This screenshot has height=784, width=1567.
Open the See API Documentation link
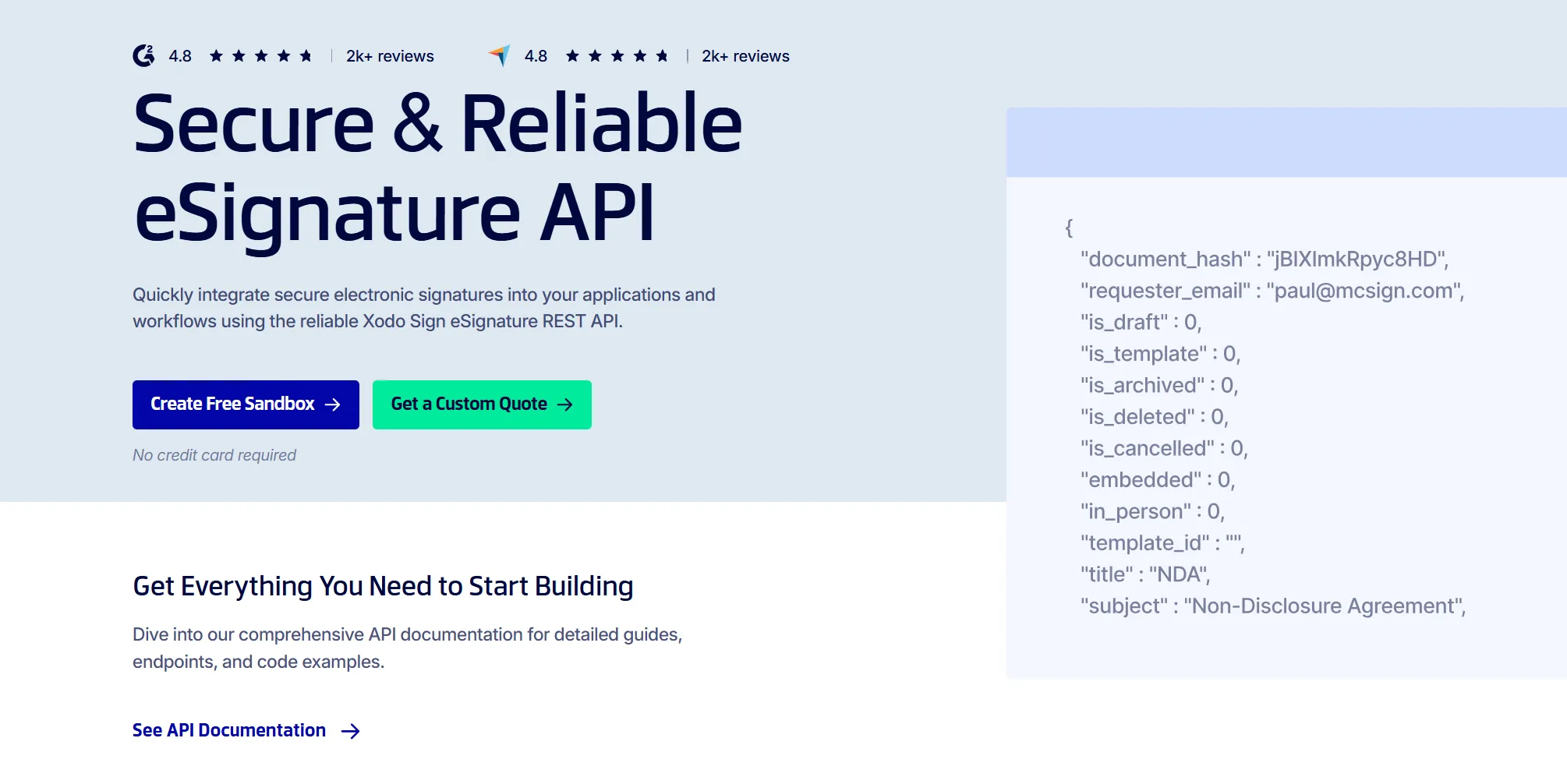pos(246,731)
